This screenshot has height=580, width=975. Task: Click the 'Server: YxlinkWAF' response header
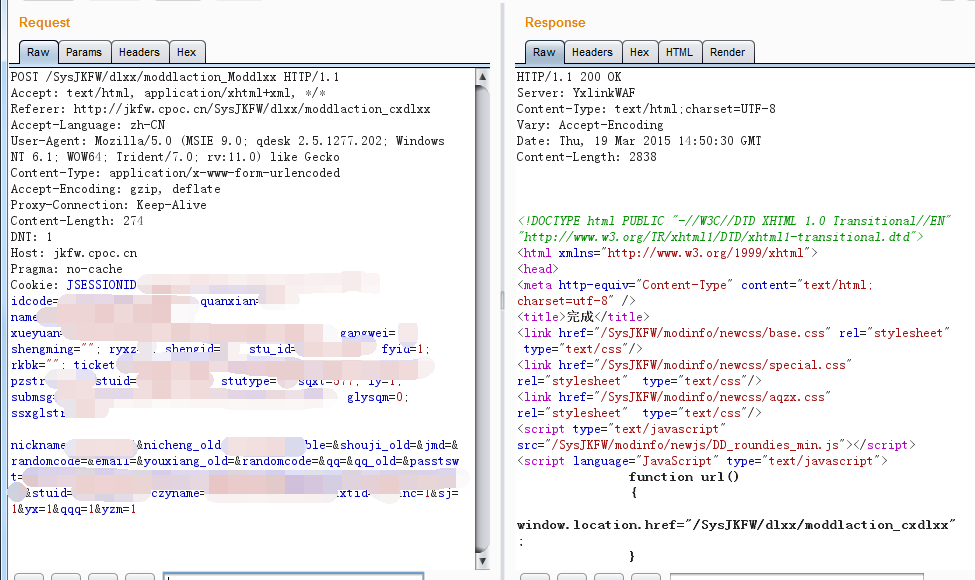pyautogui.click(x=576, y=93)
